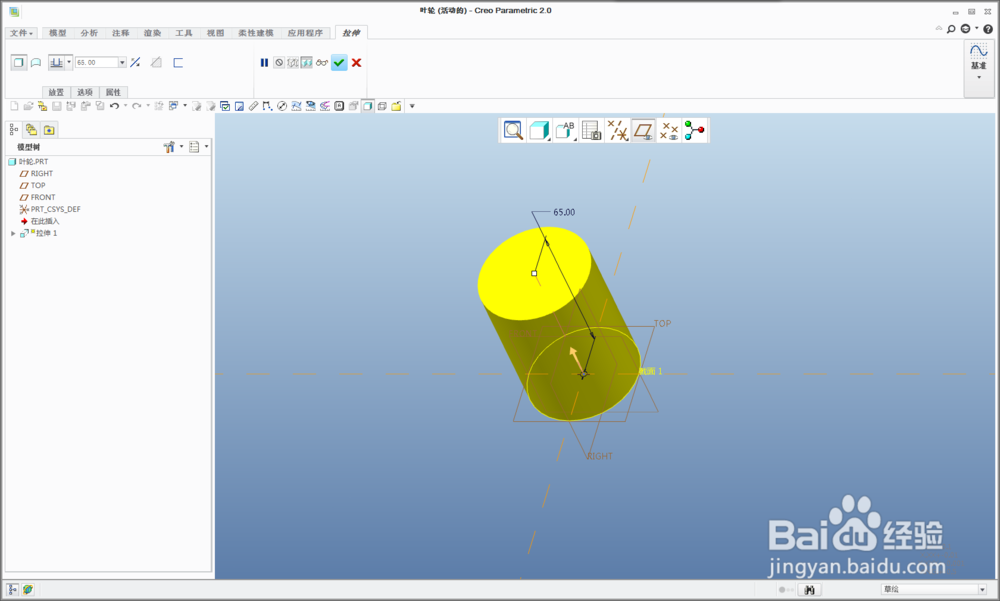Viewport: 1000px width, 601px height.
Task: Open the saved orientations AB icon
Action: [566, 131]
